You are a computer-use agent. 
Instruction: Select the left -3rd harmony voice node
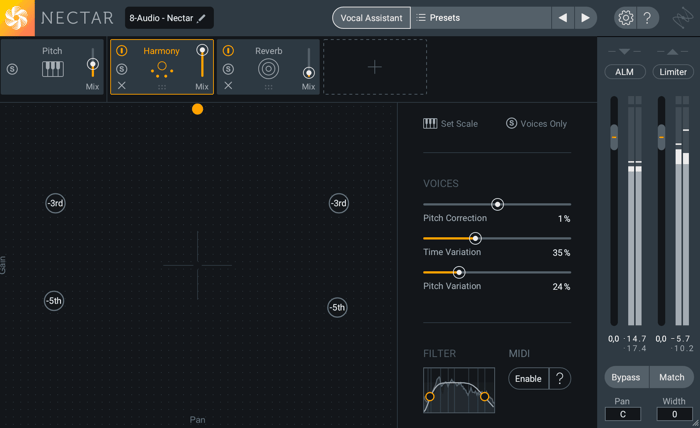click(55, 204)
